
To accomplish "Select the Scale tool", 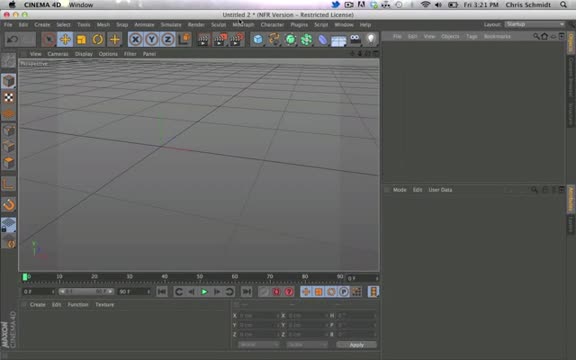I will (x=82, y=39).
